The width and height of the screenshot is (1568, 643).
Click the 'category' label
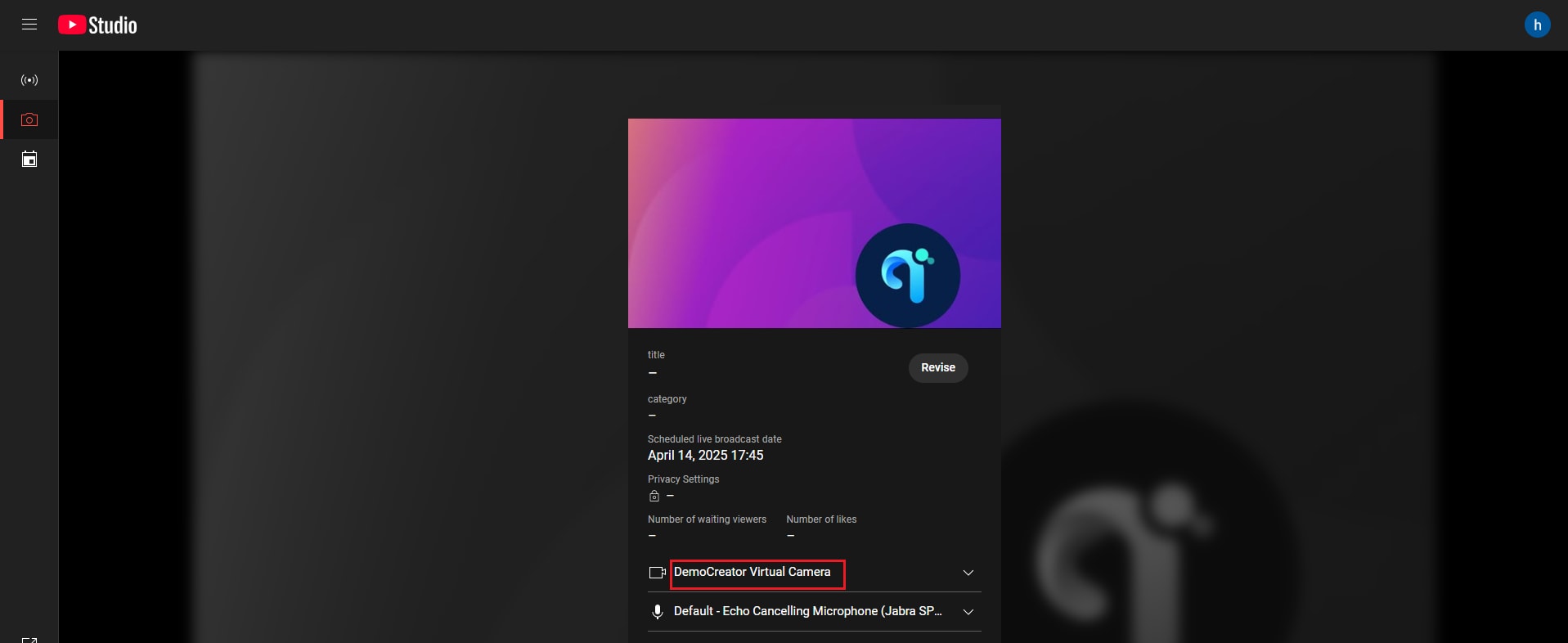coord(667,399)
